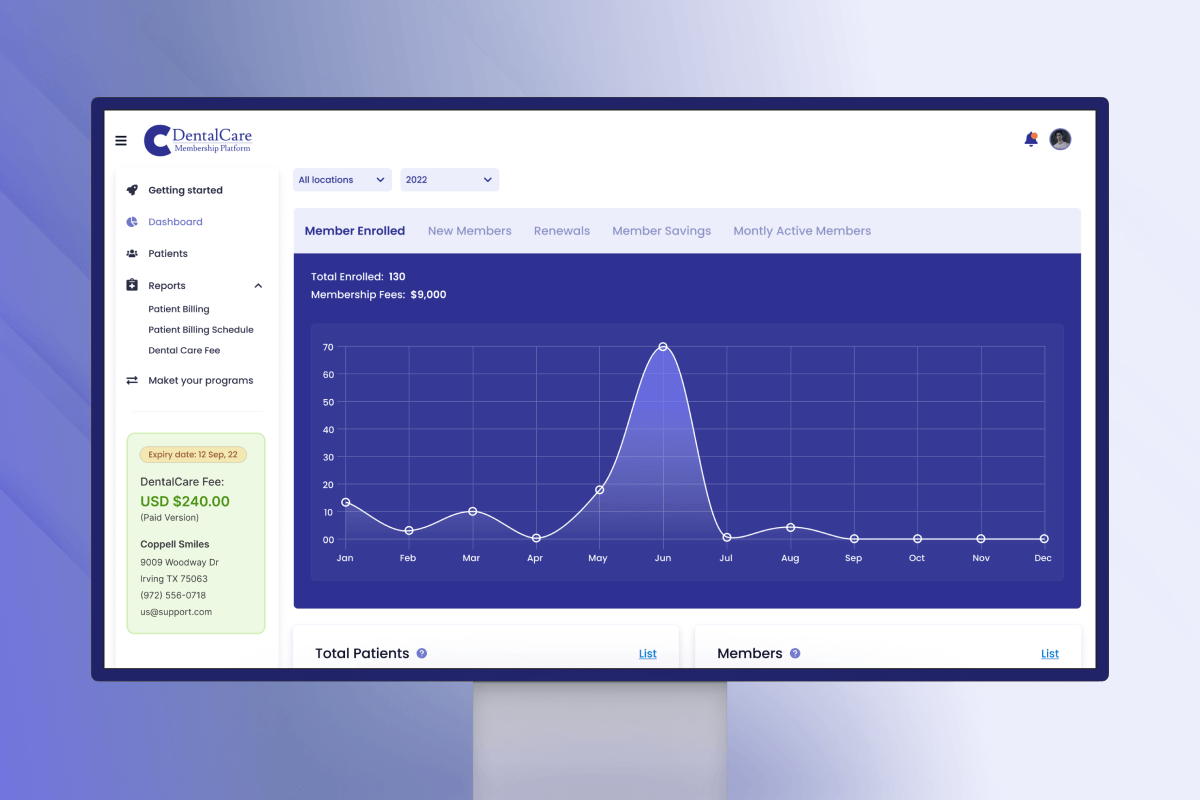Switch to the New Members tab
This screenshot has width=1200, height=800.
(x=469, y=231)
